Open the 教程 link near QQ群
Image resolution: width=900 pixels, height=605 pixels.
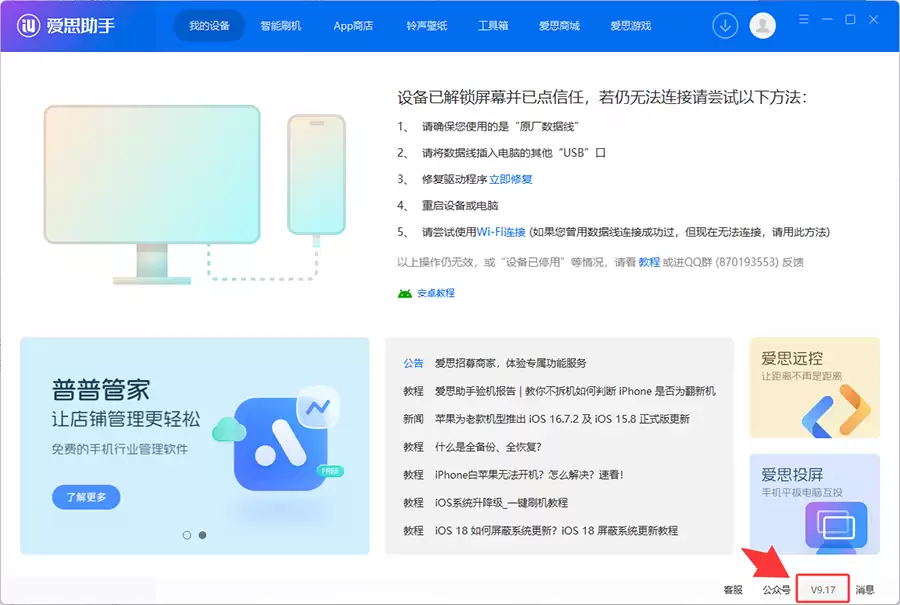click(x=649, y=262)
